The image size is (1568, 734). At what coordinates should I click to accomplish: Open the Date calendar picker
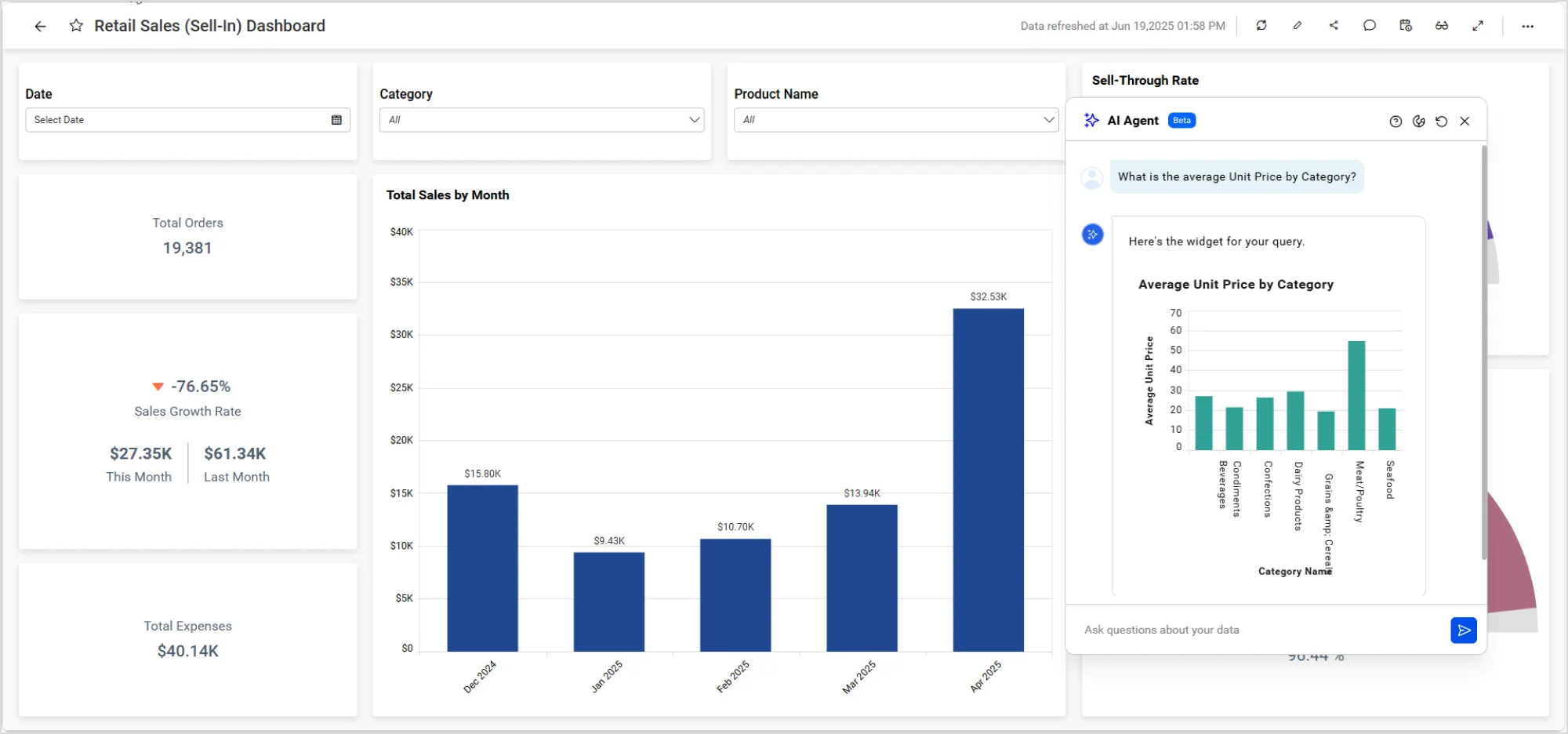336,120
